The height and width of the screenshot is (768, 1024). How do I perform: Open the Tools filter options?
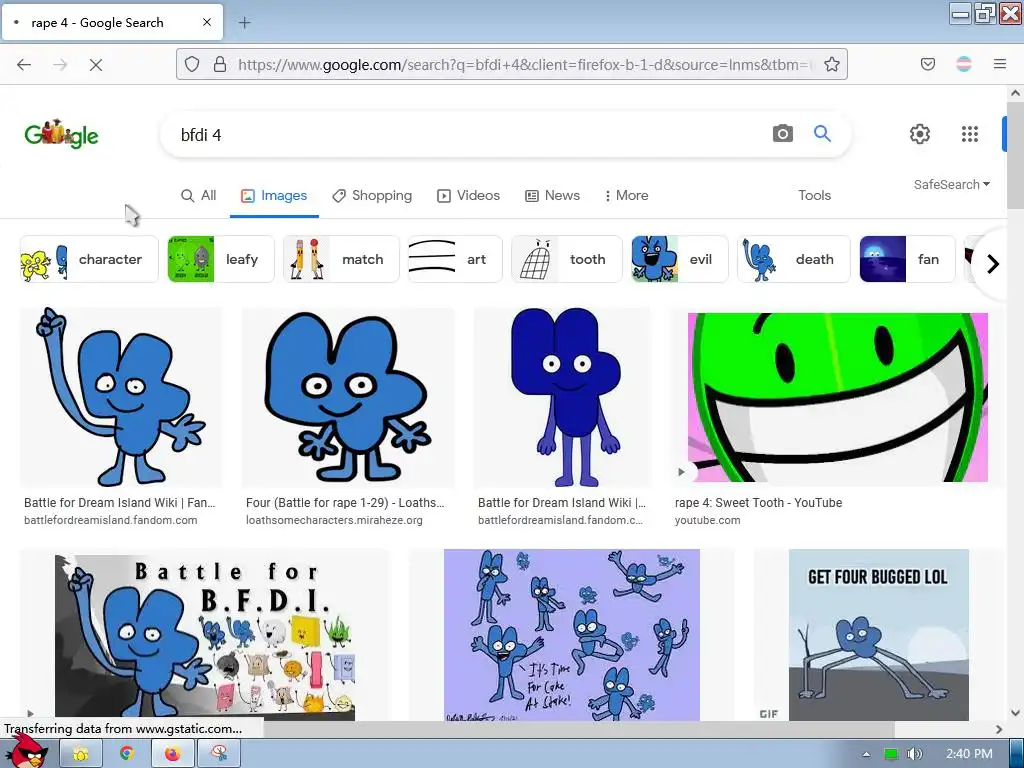(814, 195)
